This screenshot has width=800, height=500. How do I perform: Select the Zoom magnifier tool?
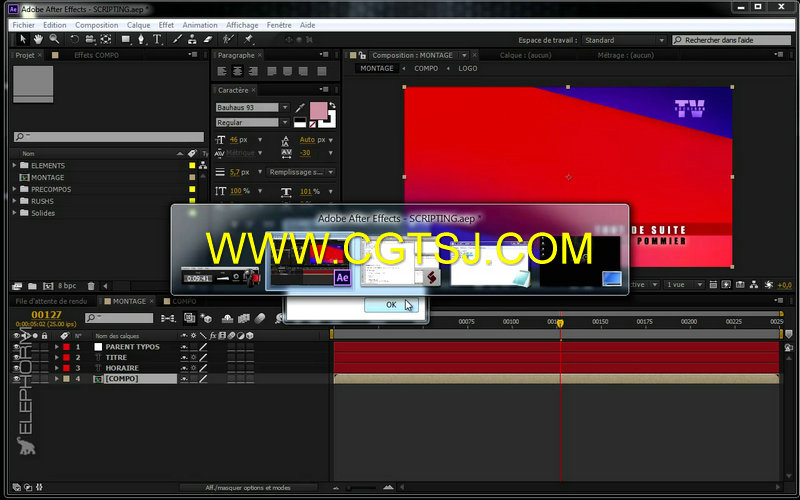(x=54, y=39)
